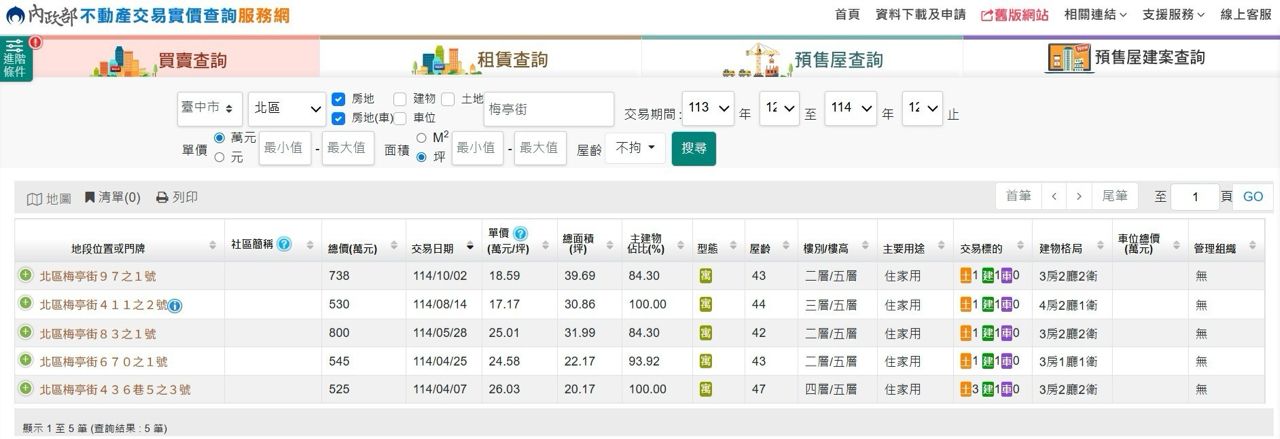Screen dimensions: 1280x439
Task: Click the help icon next to 社區簡稱
Action: point(284,244)
